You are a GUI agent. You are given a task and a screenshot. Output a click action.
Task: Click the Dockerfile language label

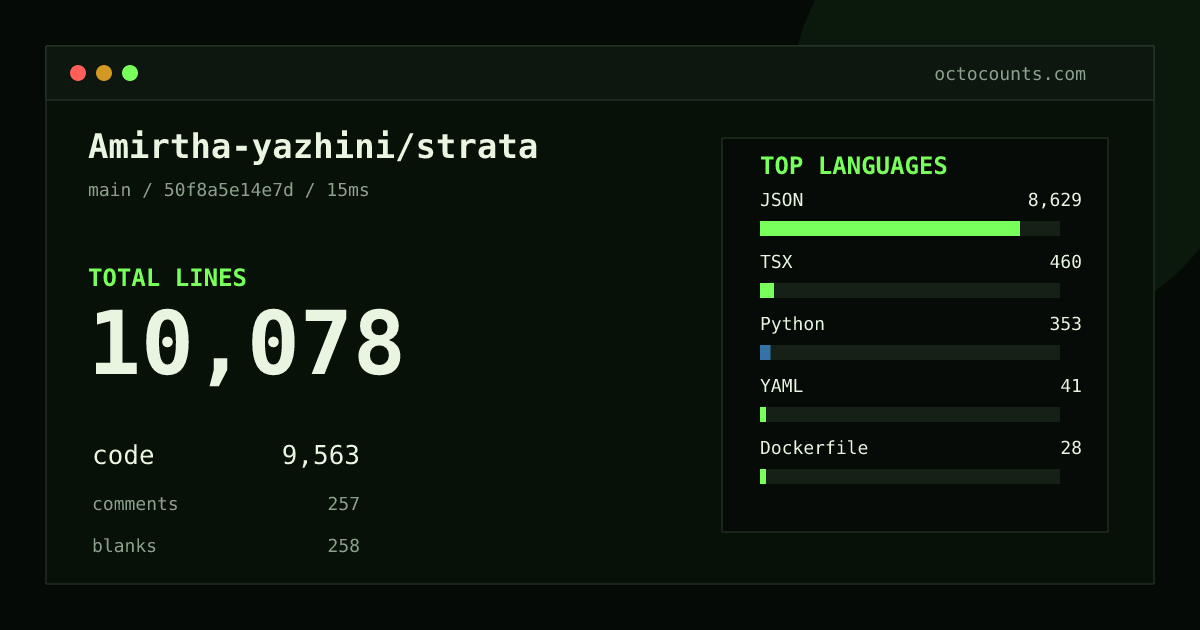click(x=814, y=448)
